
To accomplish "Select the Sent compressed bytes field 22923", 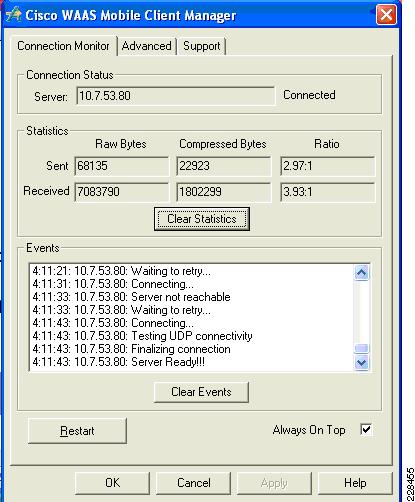I will click(x=224, y=166).
